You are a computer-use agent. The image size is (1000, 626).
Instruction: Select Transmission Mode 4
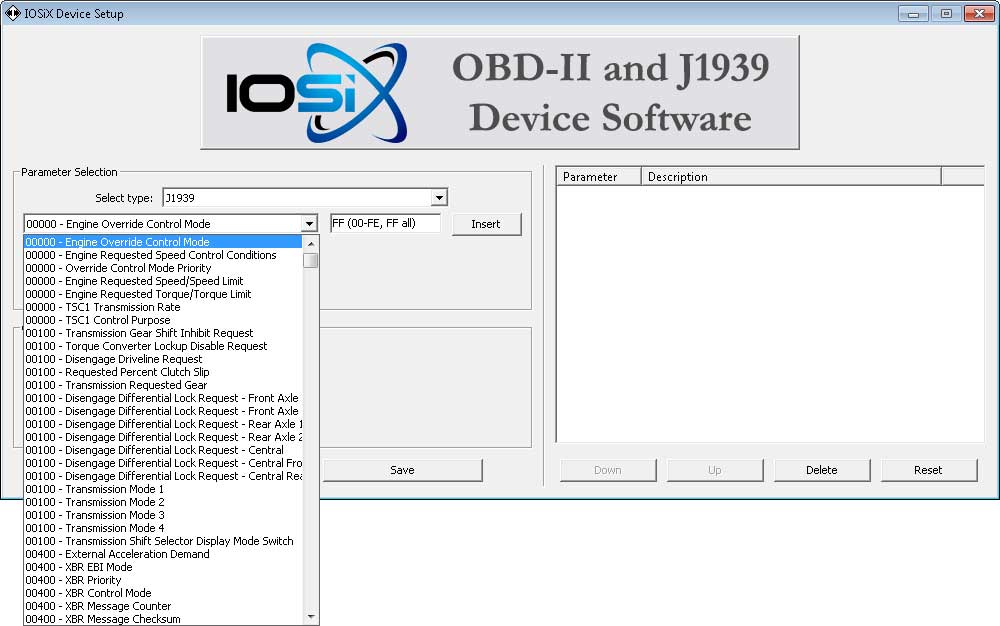[x=163, y=528]
